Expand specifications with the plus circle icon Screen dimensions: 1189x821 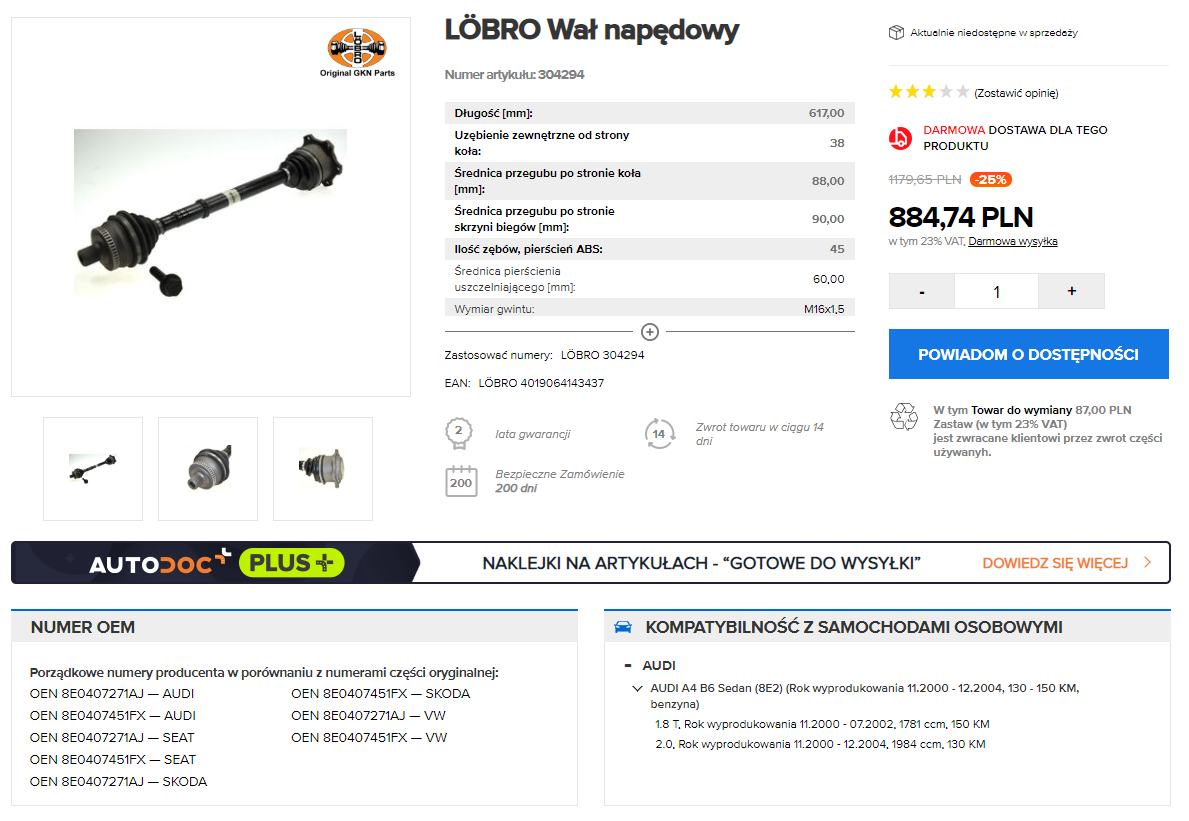650,332
